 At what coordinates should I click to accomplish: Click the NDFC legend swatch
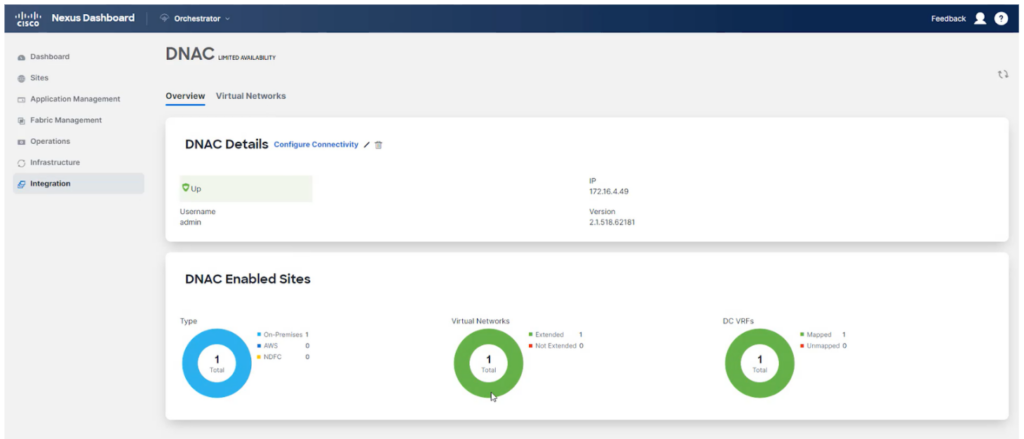click(259, 357)
